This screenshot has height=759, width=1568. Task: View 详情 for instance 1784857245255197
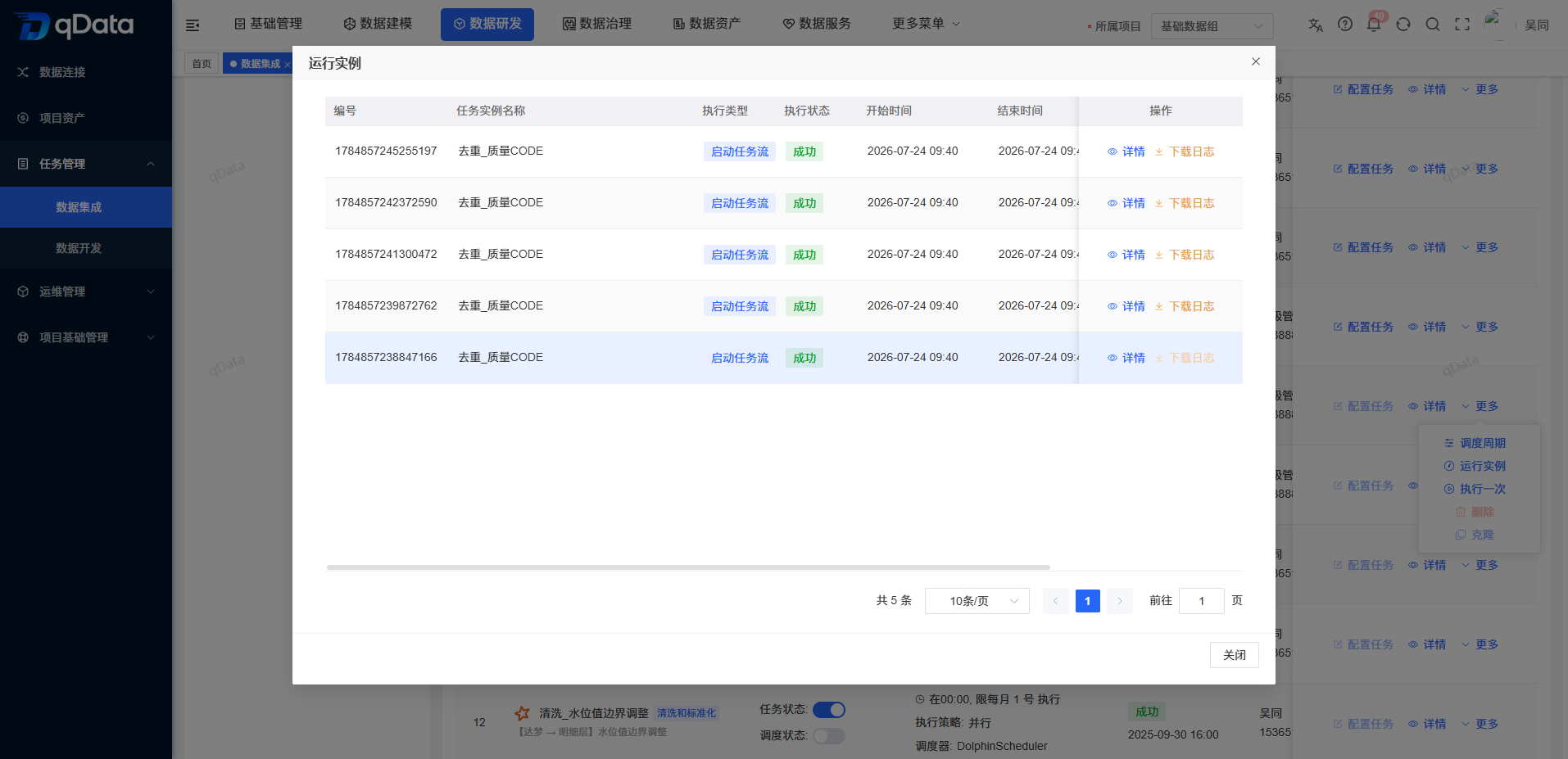pyautogui.click(x=1126, y=151)
